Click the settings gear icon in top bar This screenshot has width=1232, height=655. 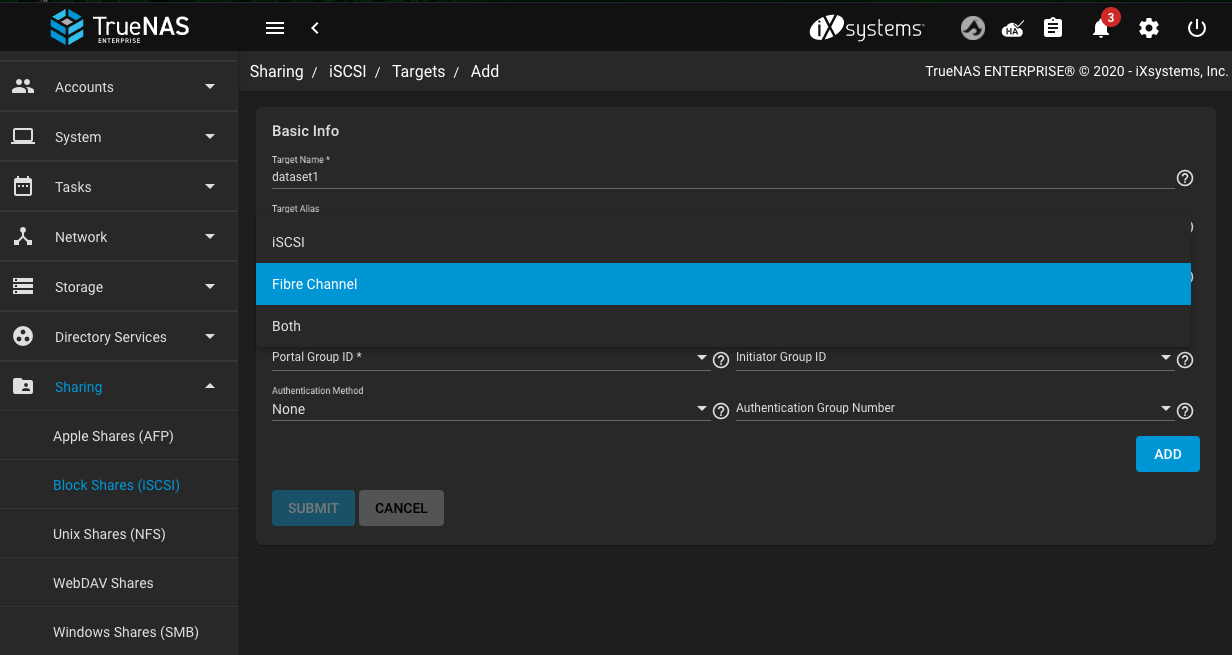(1149, 28)
